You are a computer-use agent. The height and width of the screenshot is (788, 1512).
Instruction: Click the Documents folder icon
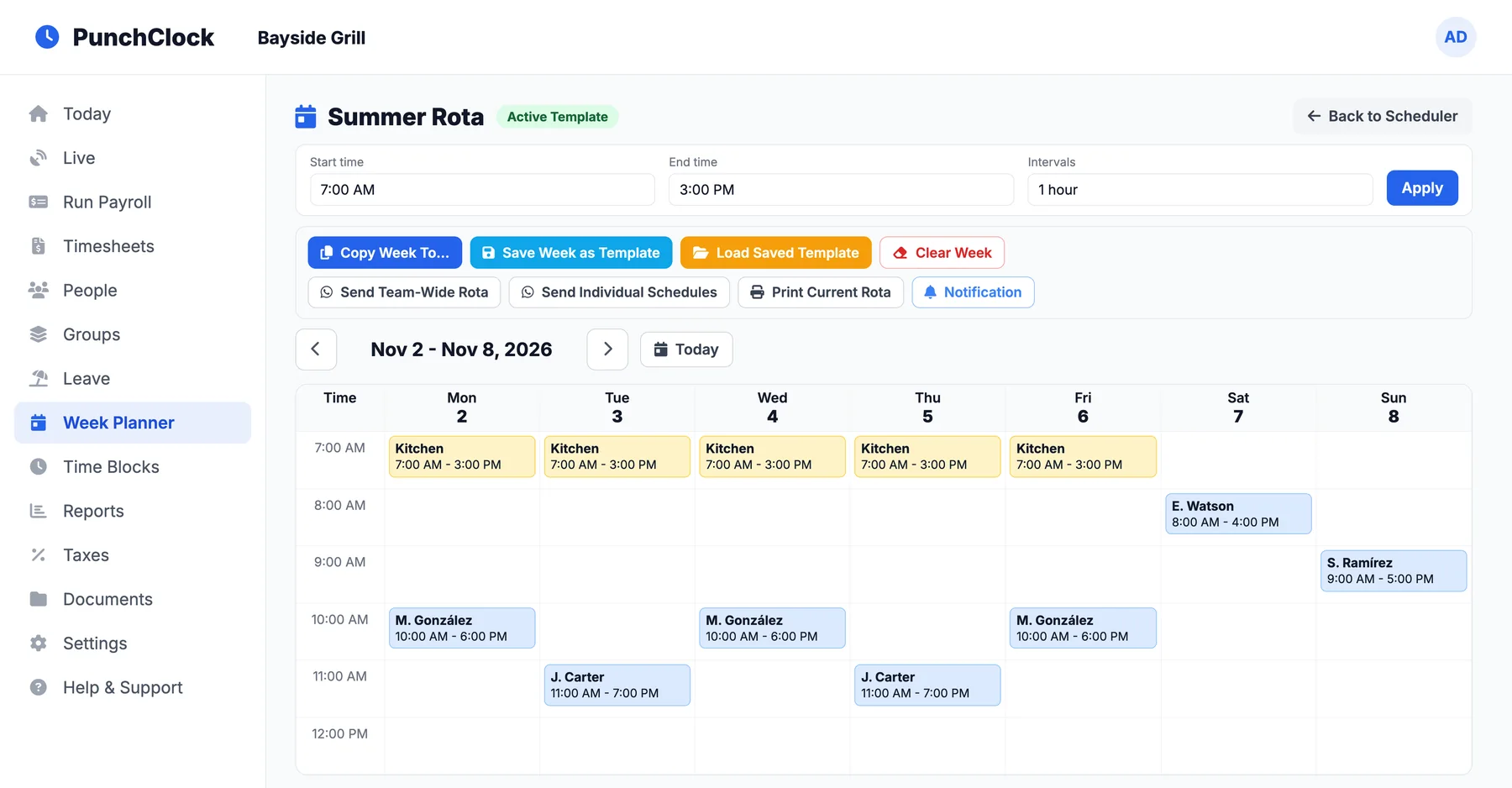[x=39, y=599]
